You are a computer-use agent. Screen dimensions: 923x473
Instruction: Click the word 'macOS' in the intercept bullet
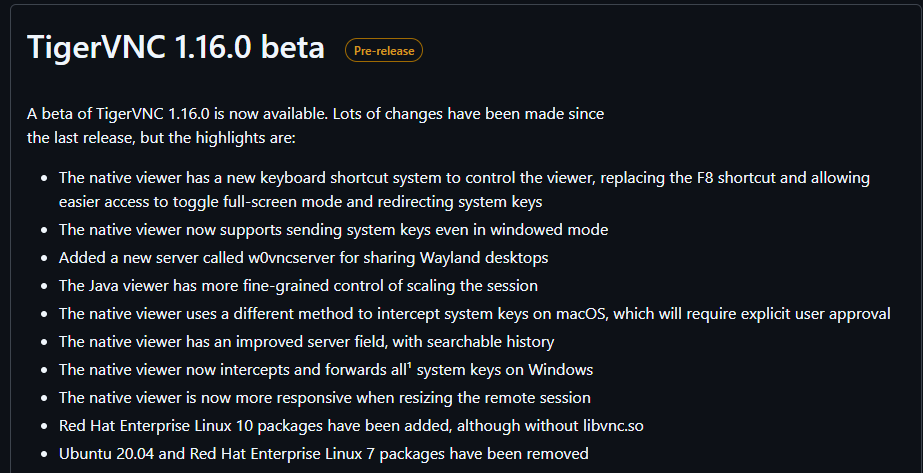coord(580,314)
